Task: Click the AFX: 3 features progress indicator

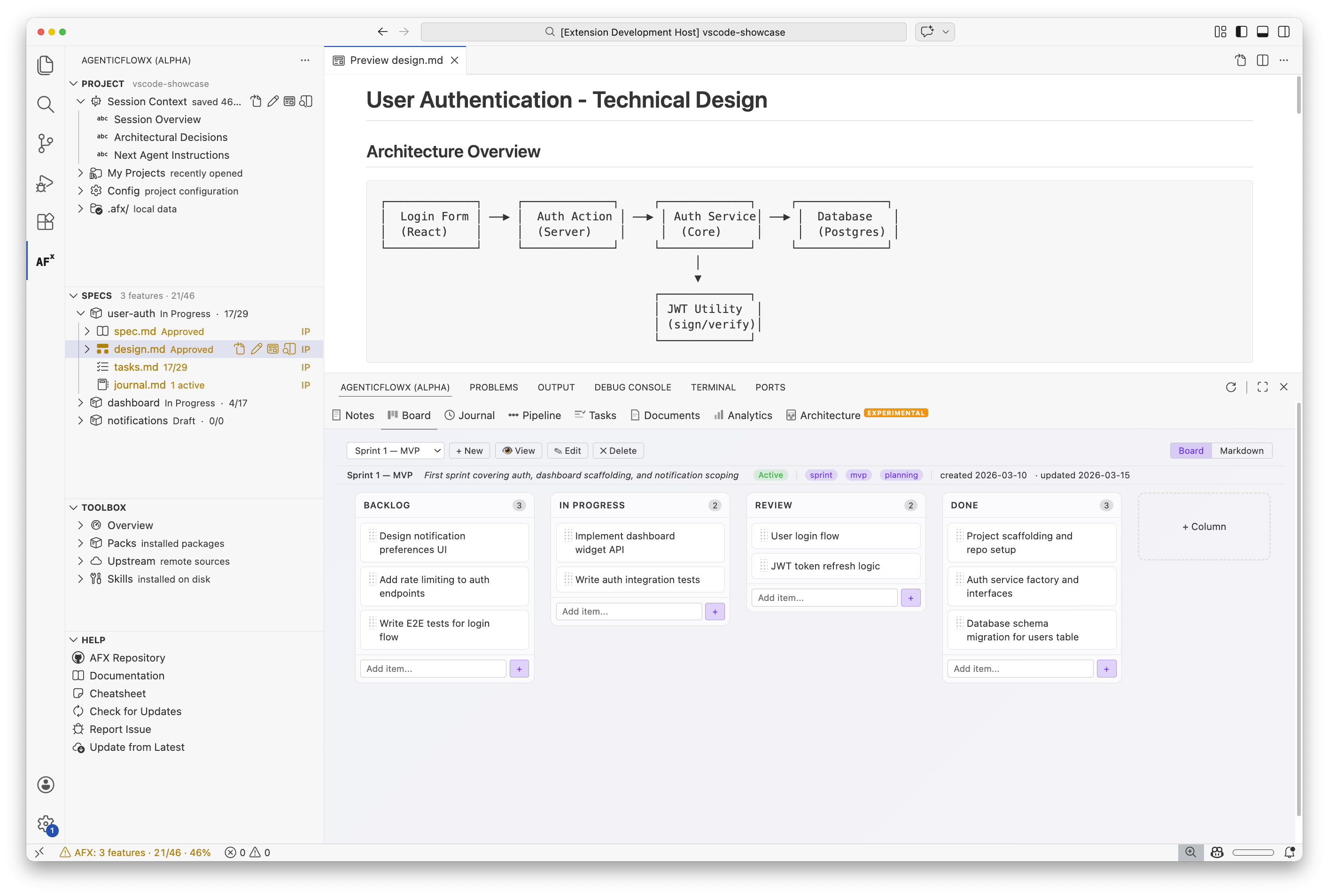Action: 135,852
